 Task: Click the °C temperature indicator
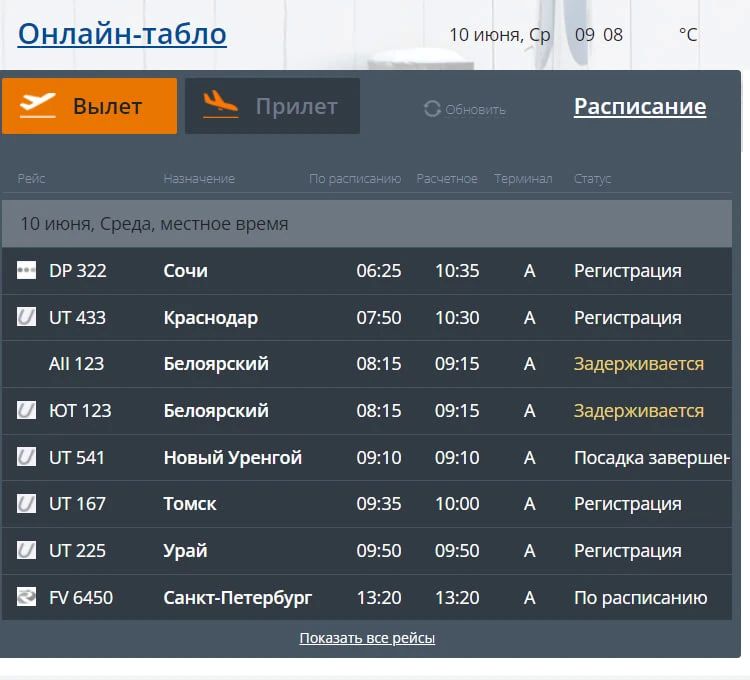(x=688, y=34)
